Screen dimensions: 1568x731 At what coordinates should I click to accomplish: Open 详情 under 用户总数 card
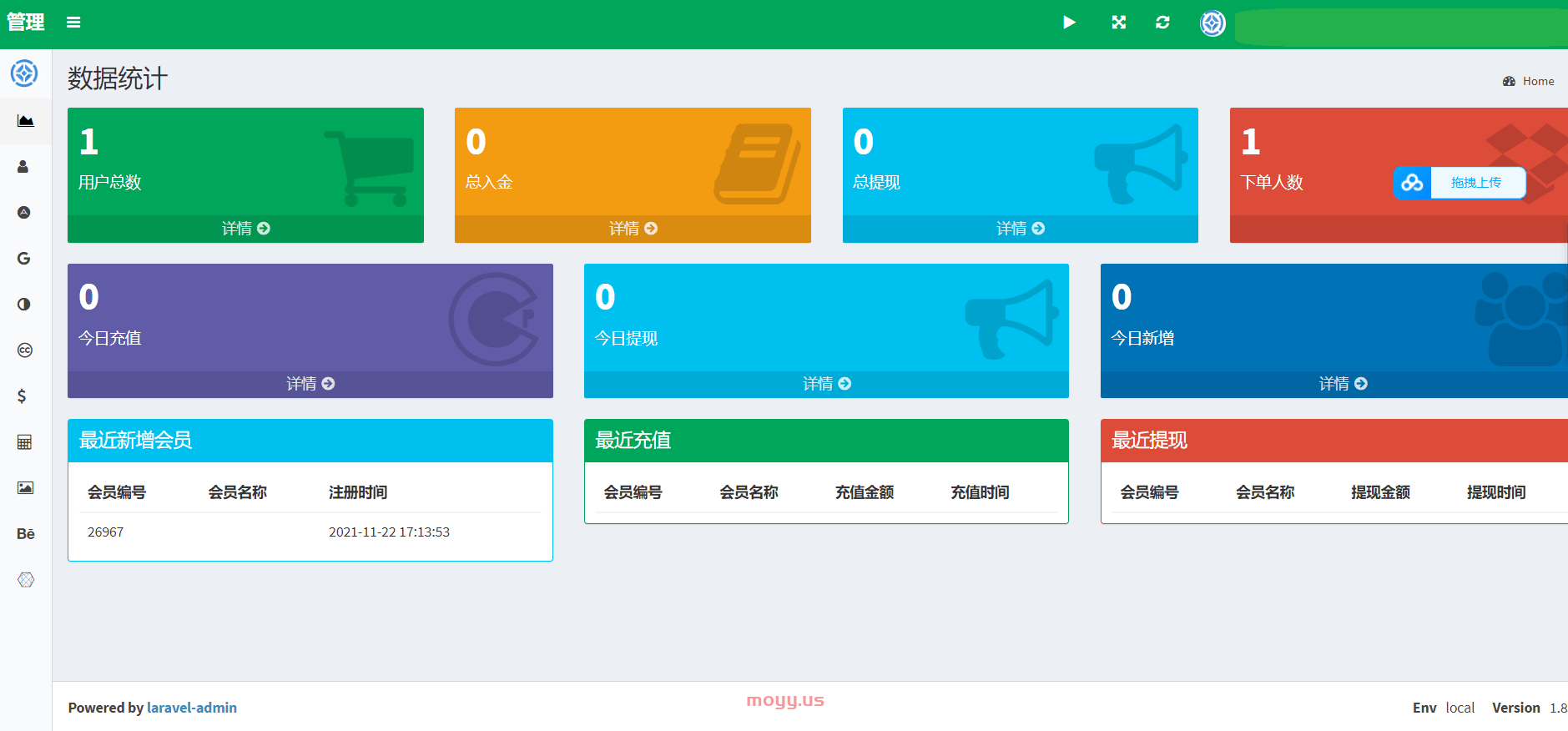pos(245,229)
